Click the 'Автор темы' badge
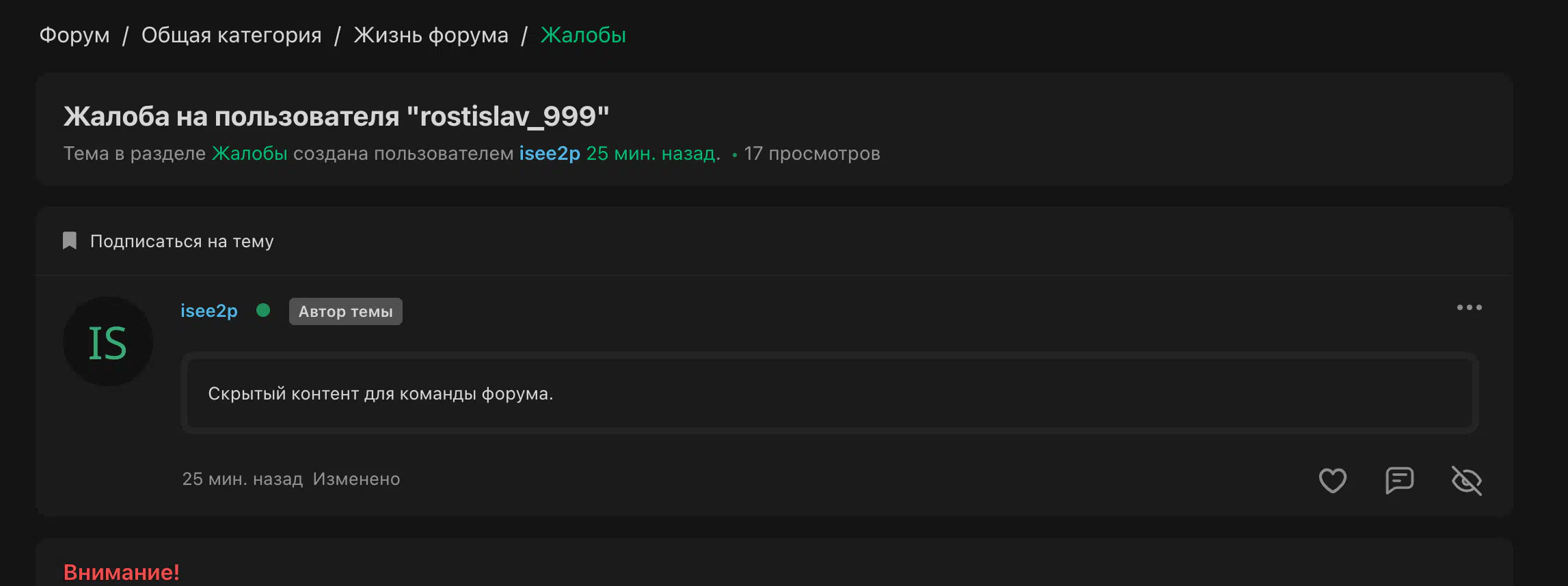Screen dimensions: 1568x586 pyautogui.click(x=346, y=311)
